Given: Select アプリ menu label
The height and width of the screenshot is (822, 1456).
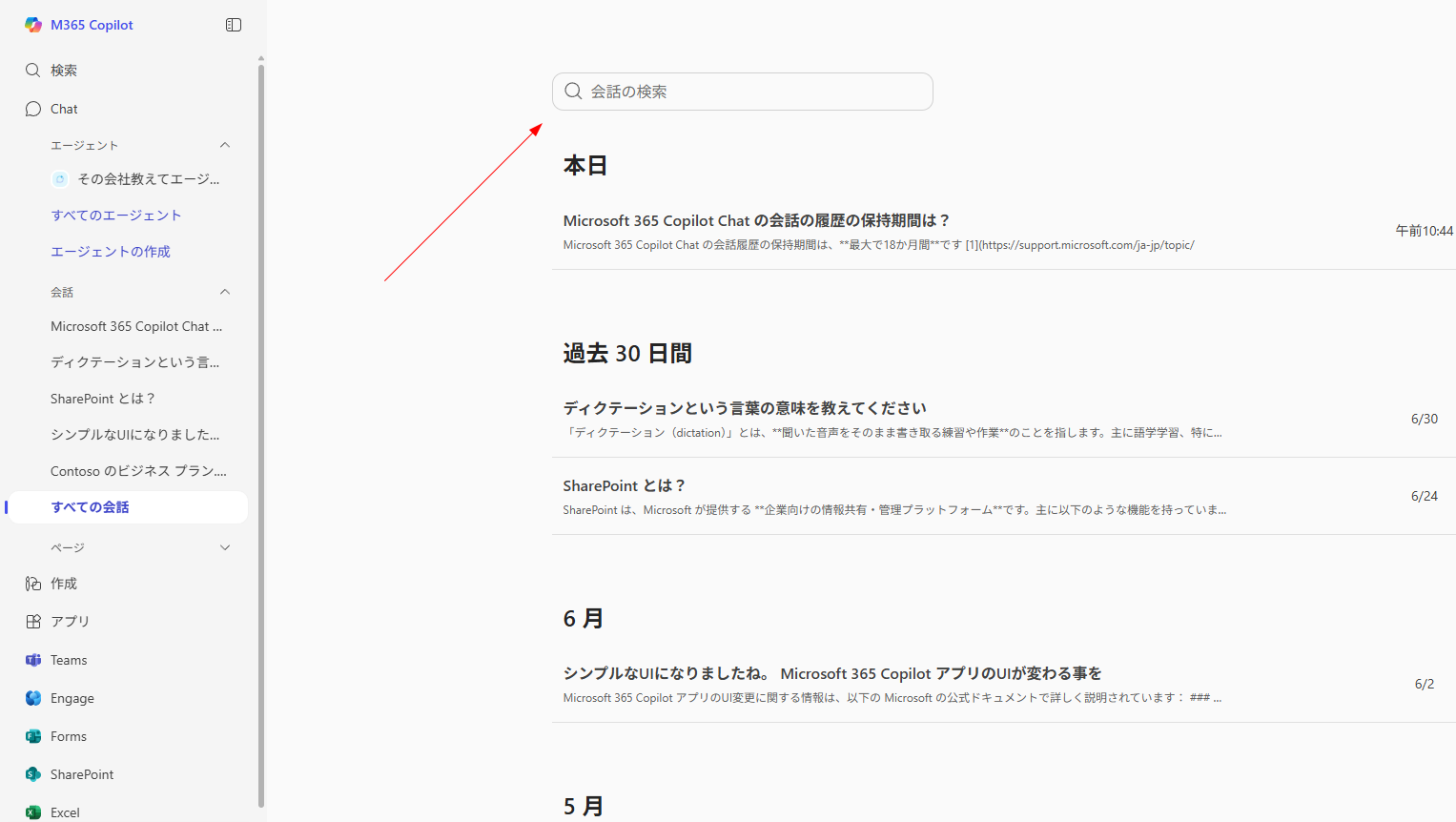Looking at the screenshot, I should pos(70,621).
